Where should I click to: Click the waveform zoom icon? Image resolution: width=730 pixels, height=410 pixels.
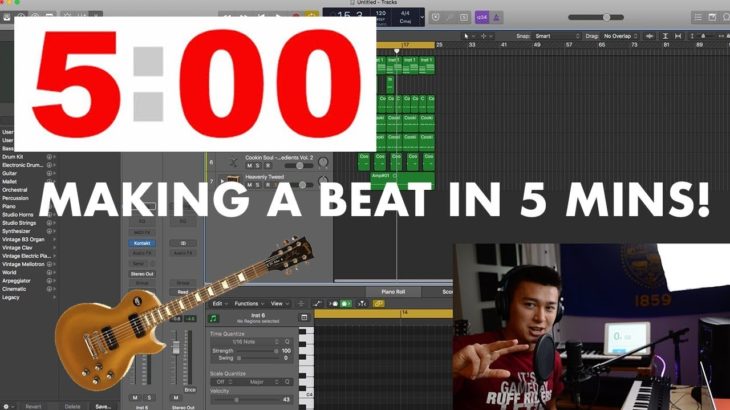649,36
